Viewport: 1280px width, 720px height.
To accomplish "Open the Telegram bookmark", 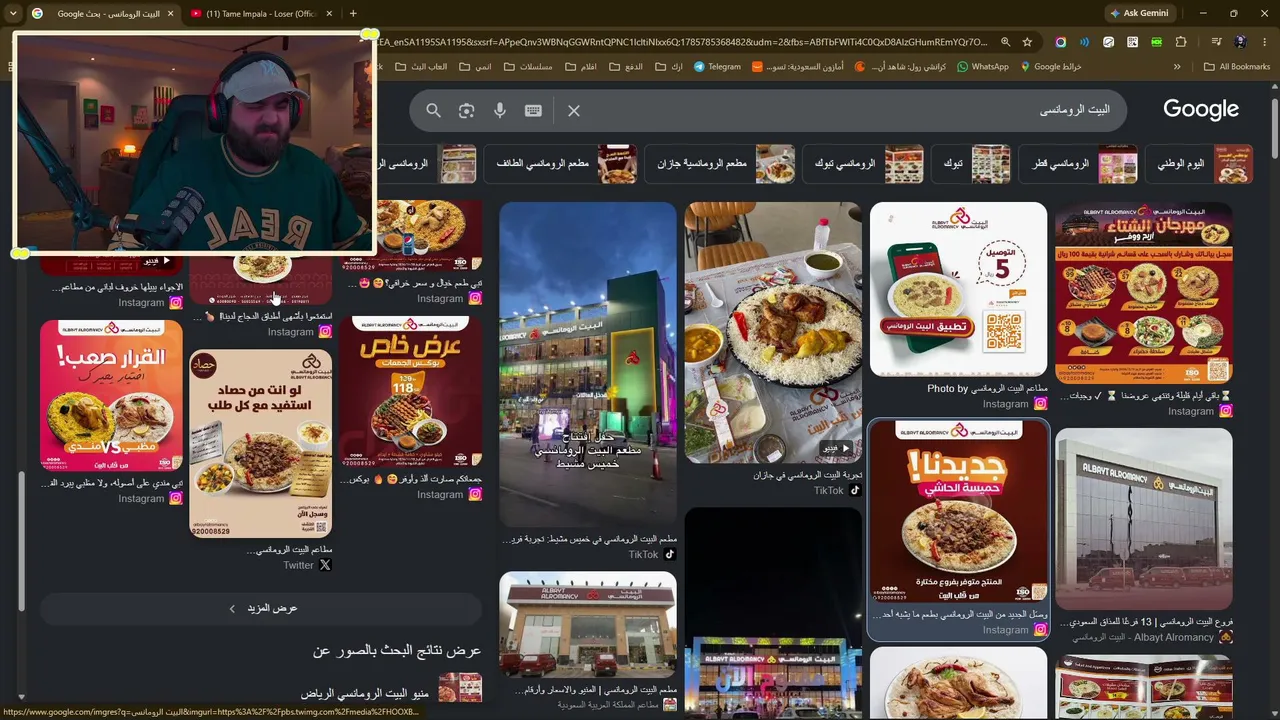I will click(x=717, y=67).
